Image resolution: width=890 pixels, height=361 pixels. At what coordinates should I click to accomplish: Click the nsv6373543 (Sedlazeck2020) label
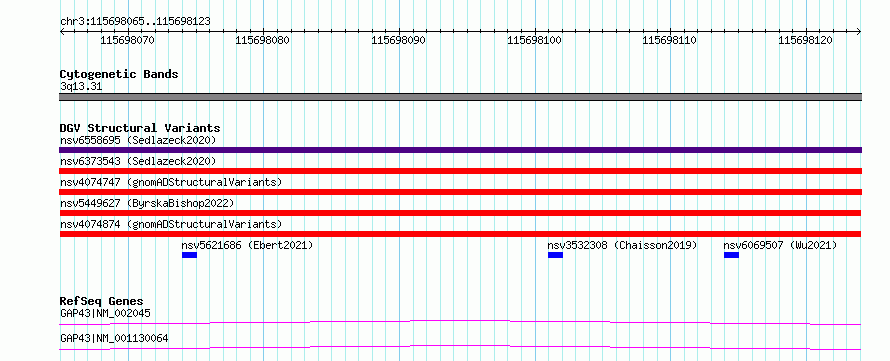click(138, 161)
